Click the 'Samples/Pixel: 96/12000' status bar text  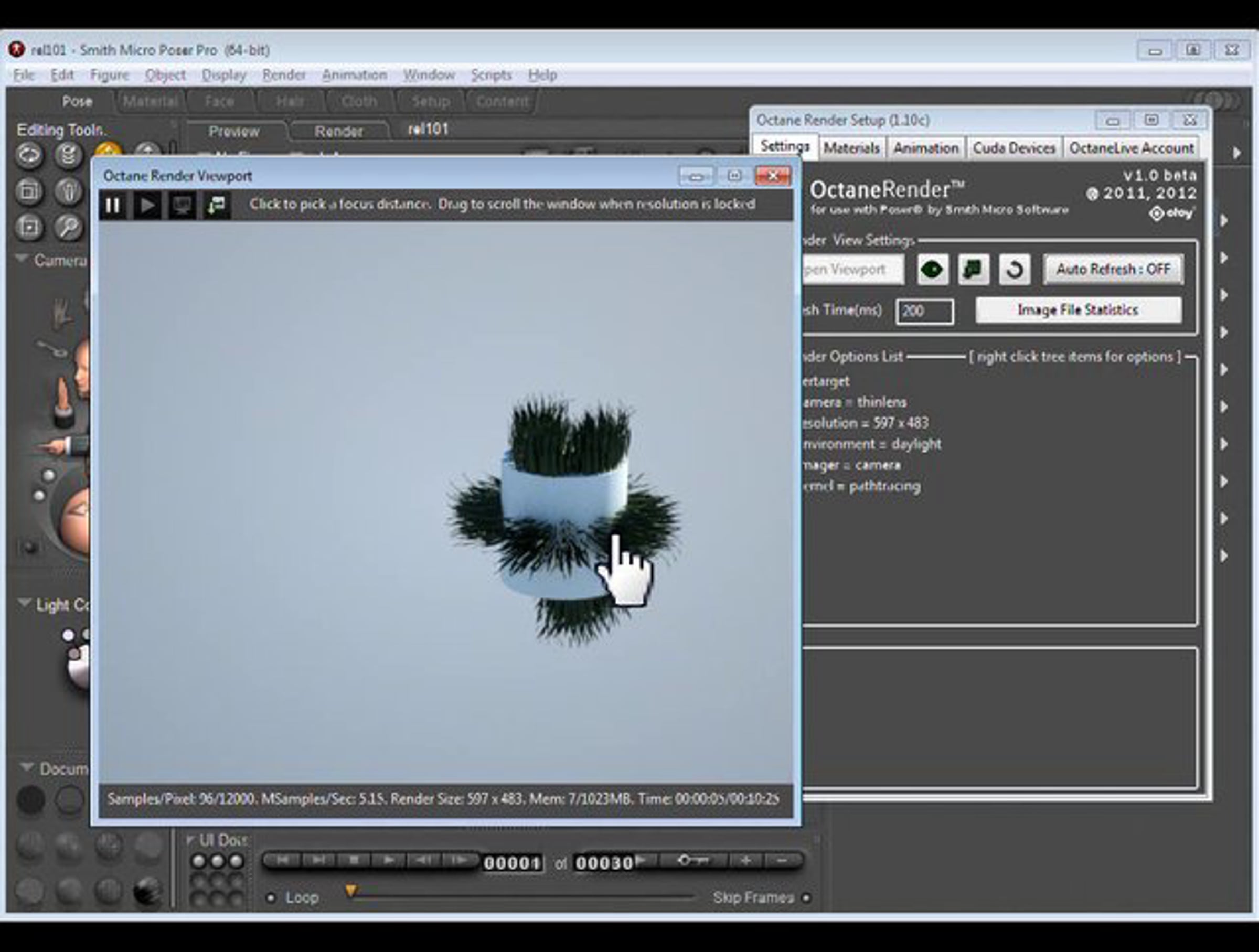click(x=181, y=799)
